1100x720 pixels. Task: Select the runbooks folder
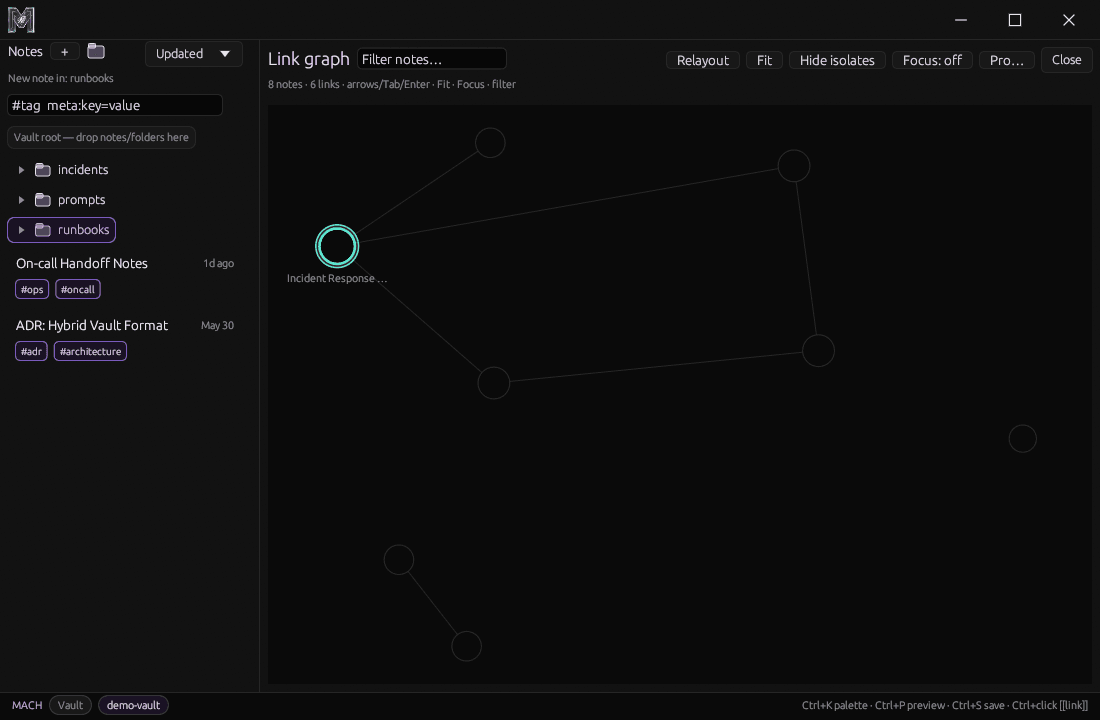point(83,230)
